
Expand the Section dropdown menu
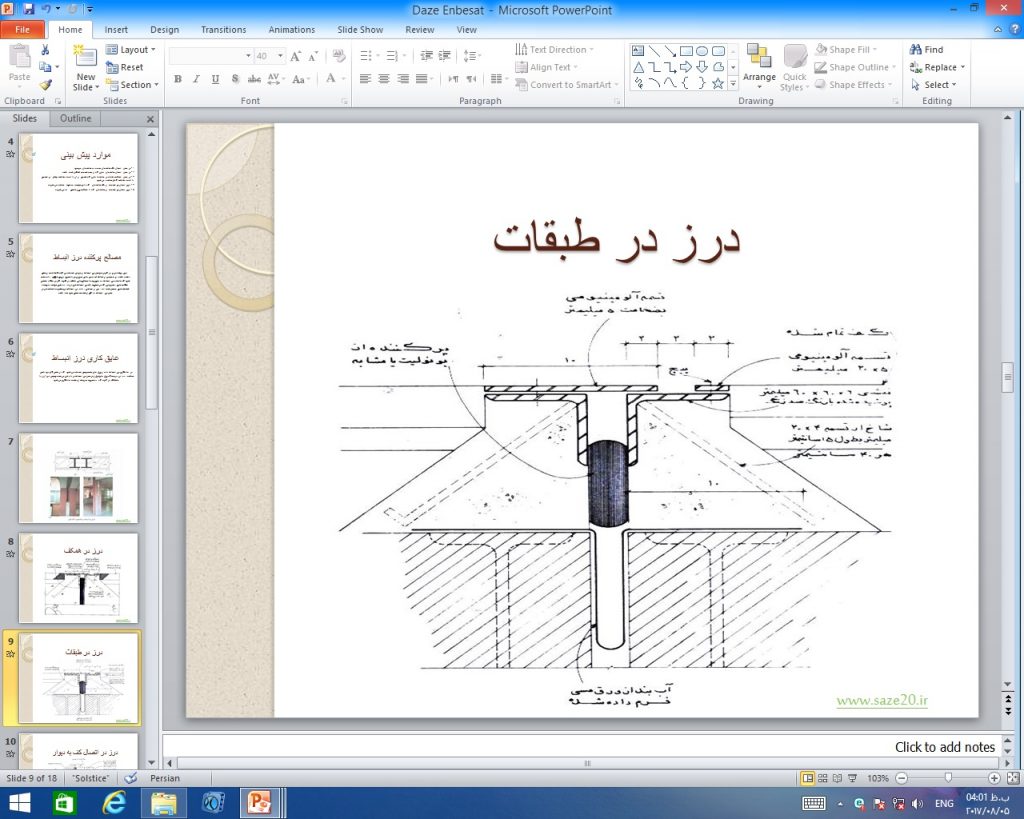[x=131, y=85]
